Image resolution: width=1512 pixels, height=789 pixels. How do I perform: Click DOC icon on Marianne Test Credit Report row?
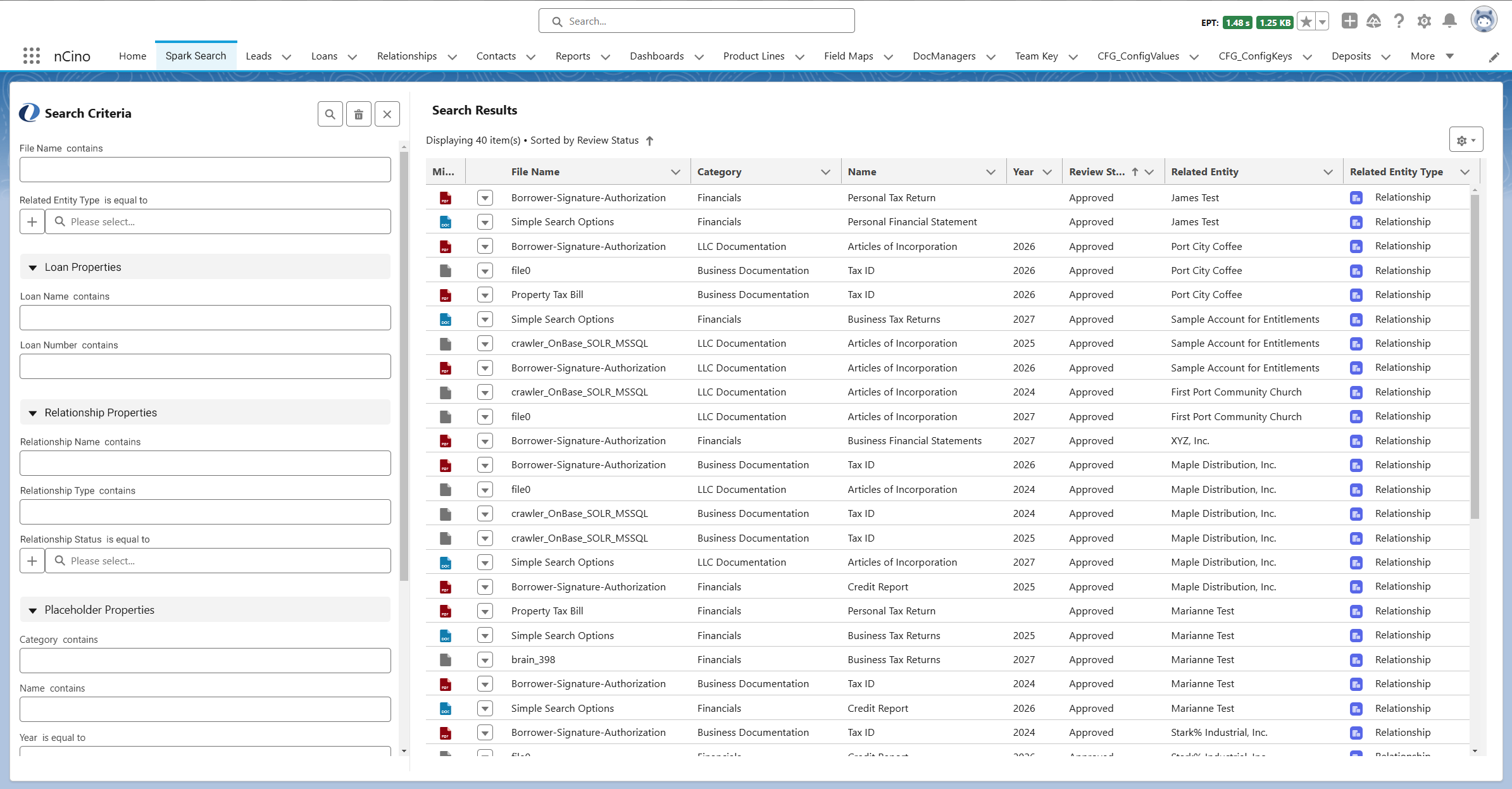tap(446, 709)
